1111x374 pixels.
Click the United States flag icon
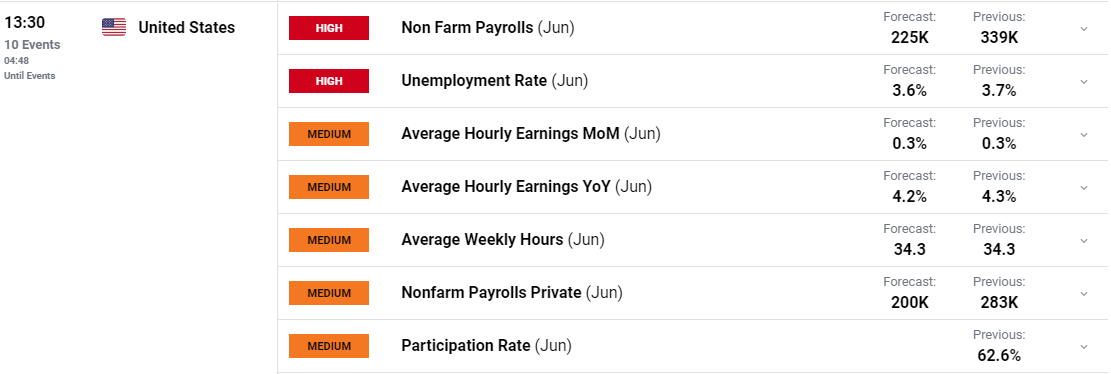(114, 27)
